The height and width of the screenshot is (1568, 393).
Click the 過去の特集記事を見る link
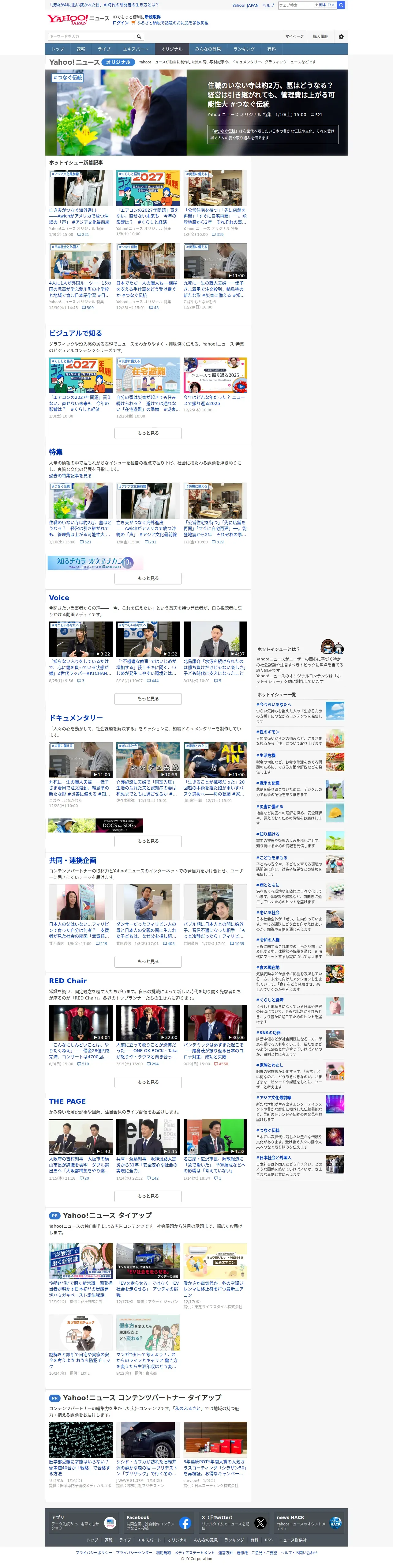tap(71, 476)
